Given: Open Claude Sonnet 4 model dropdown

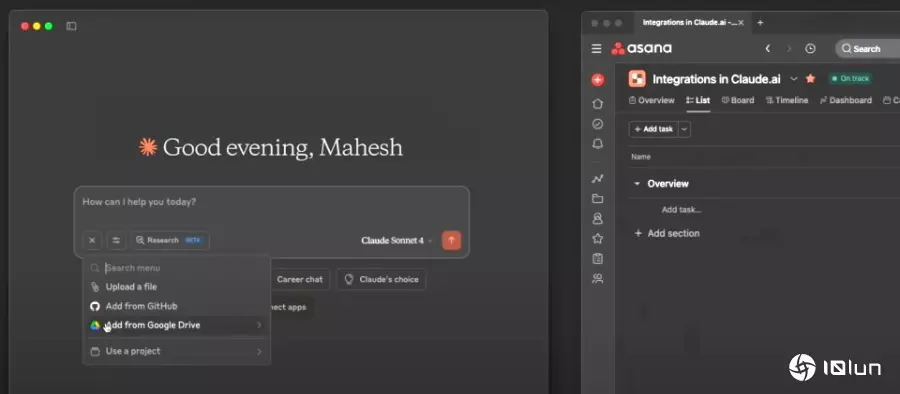Looking at the screenshot, I should coord(396,241).
